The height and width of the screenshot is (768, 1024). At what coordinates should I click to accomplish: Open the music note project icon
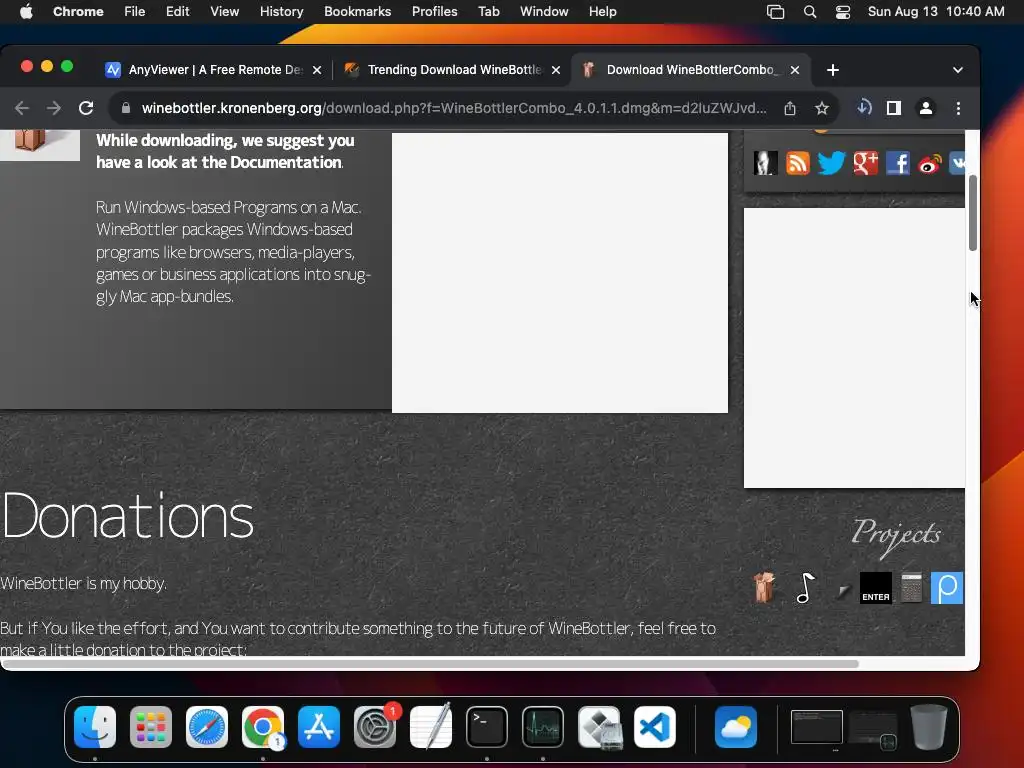click(805, 587)
